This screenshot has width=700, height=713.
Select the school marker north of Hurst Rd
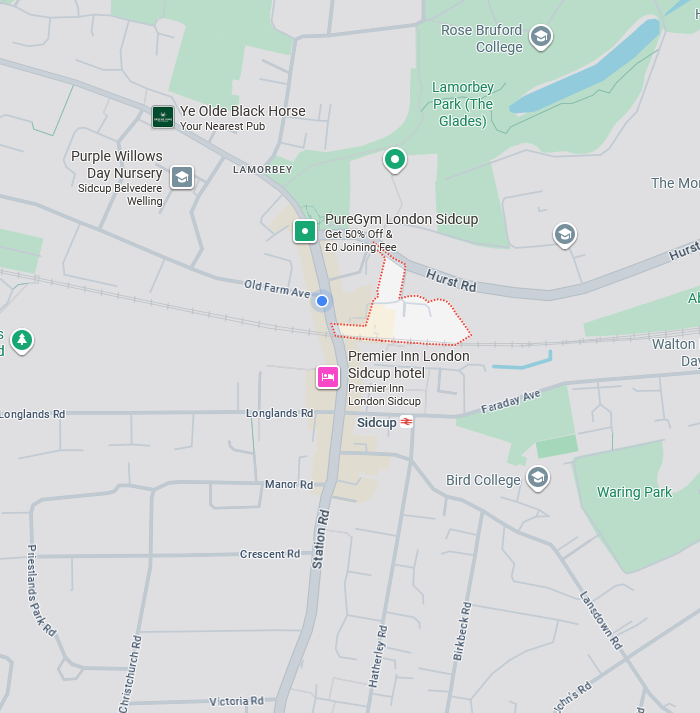tap(565, 235)
